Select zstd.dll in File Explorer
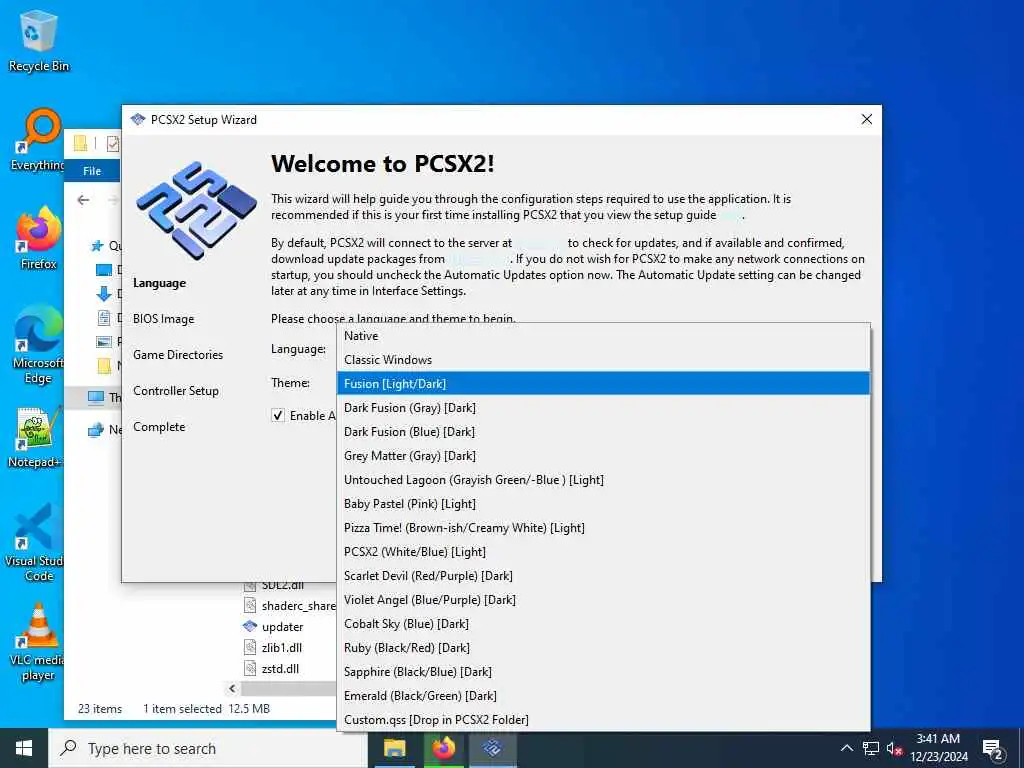The height and width of the screenshot is (768, 1024). coord(280,669)
